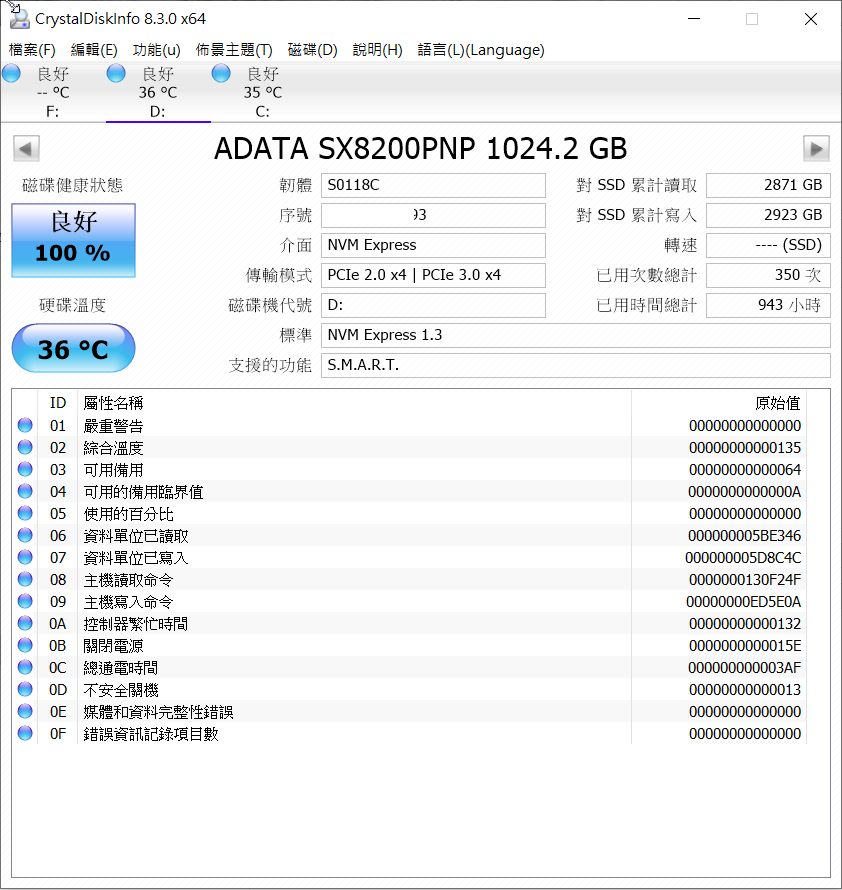Click the ID column header
Viewport: 842px width, 890px height.
(58, 403)
